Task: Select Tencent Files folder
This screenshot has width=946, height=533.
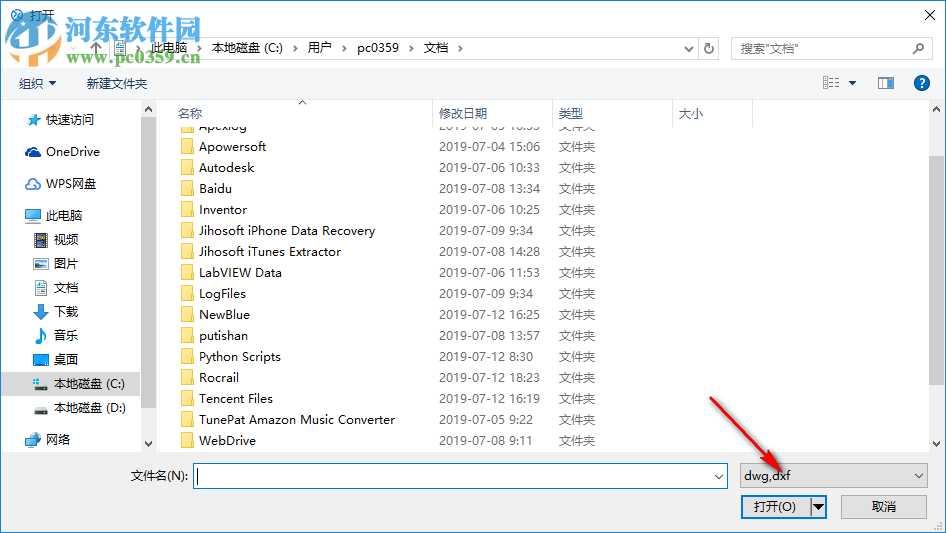Action: [x=235, y=399]
